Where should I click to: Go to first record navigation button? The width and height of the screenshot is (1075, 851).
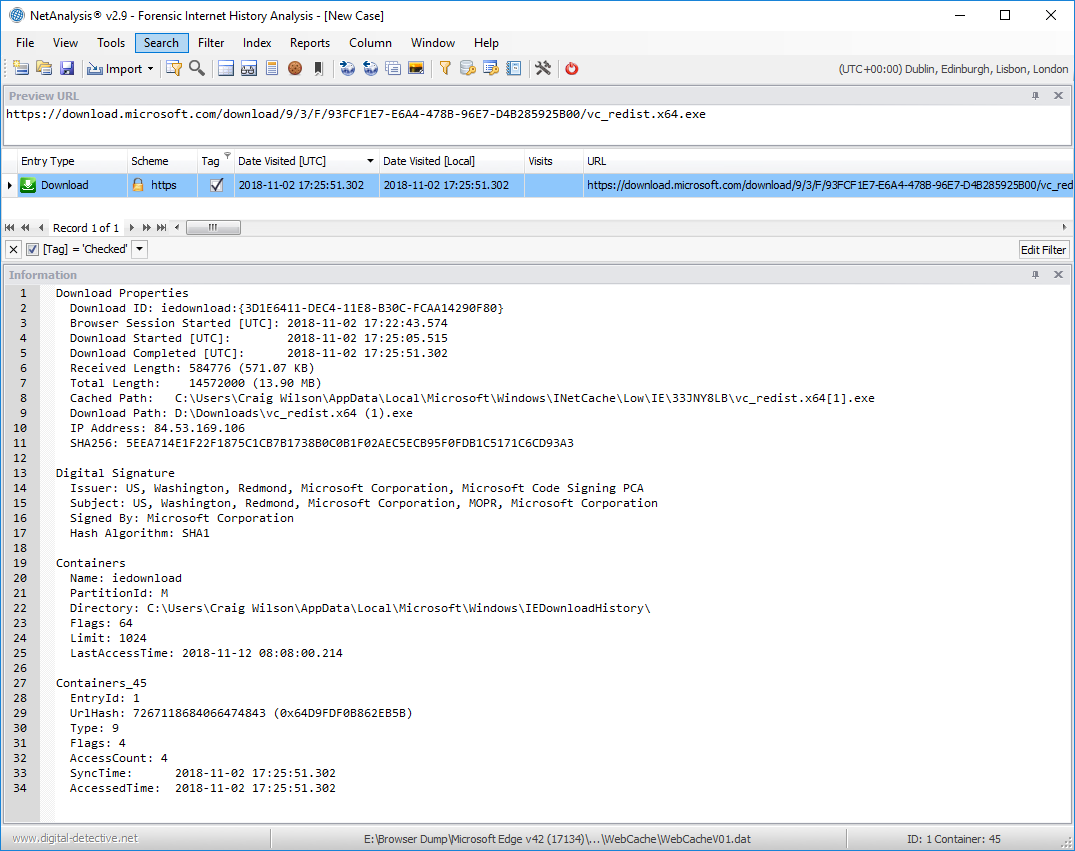click(x=10, y=228)
